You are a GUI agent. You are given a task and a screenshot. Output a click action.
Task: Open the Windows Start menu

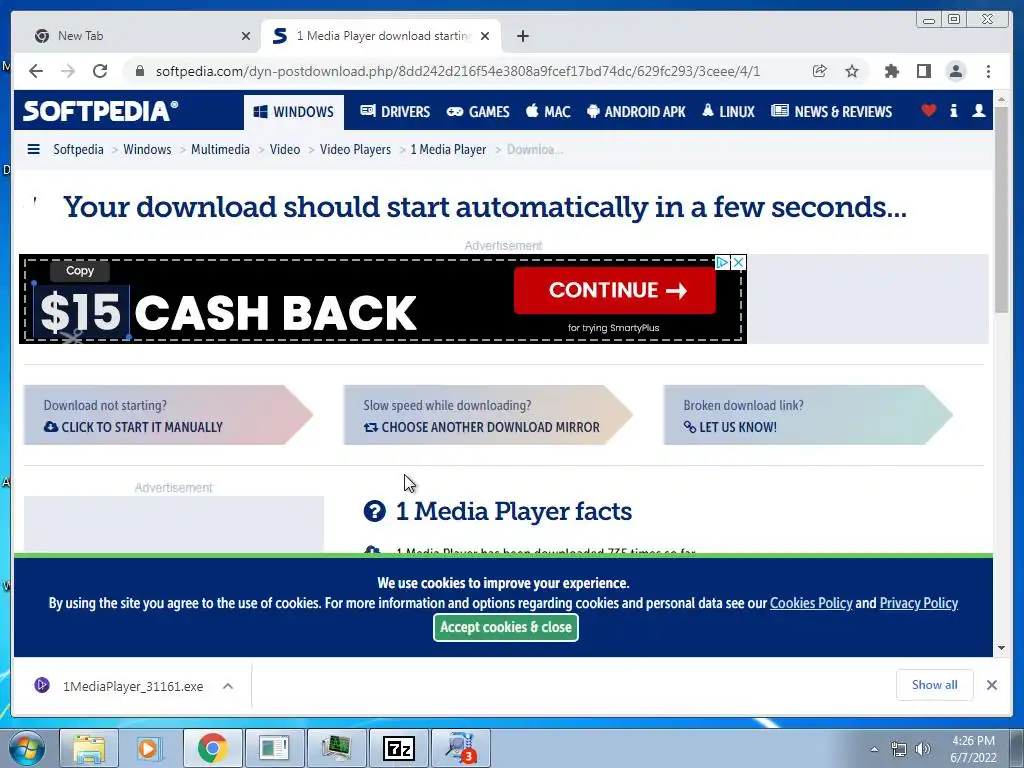pos(27,748)
